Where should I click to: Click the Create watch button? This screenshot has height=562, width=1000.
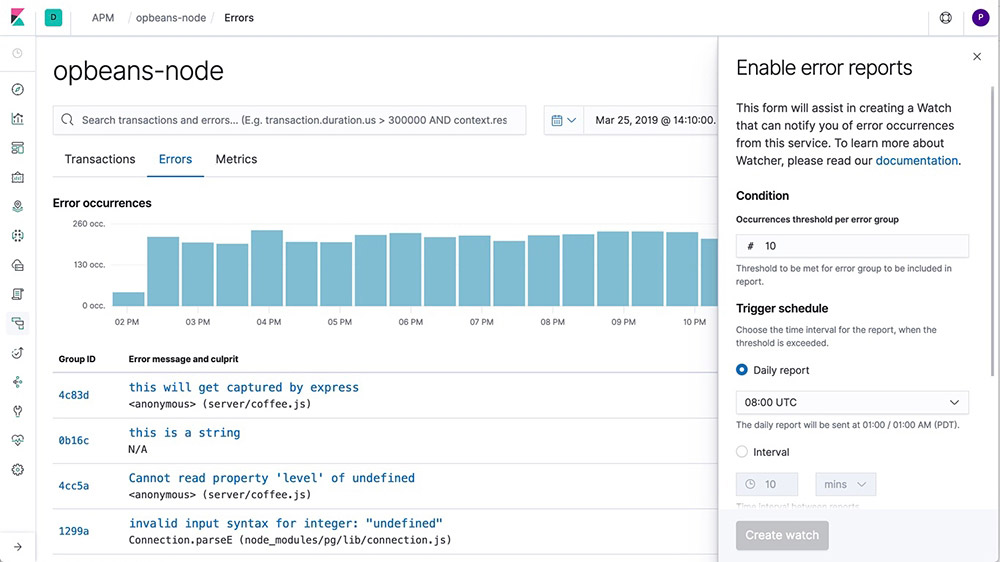782,535
